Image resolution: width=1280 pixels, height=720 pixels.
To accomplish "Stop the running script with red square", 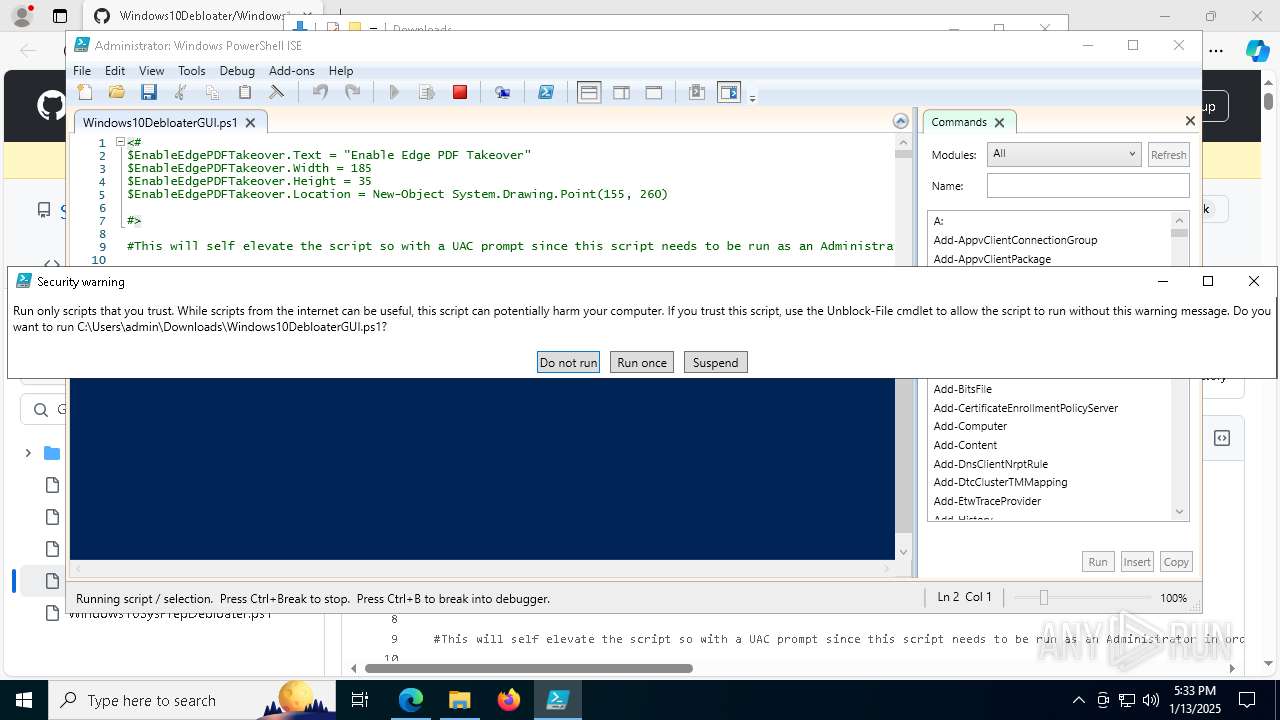I will coord(460,92).
